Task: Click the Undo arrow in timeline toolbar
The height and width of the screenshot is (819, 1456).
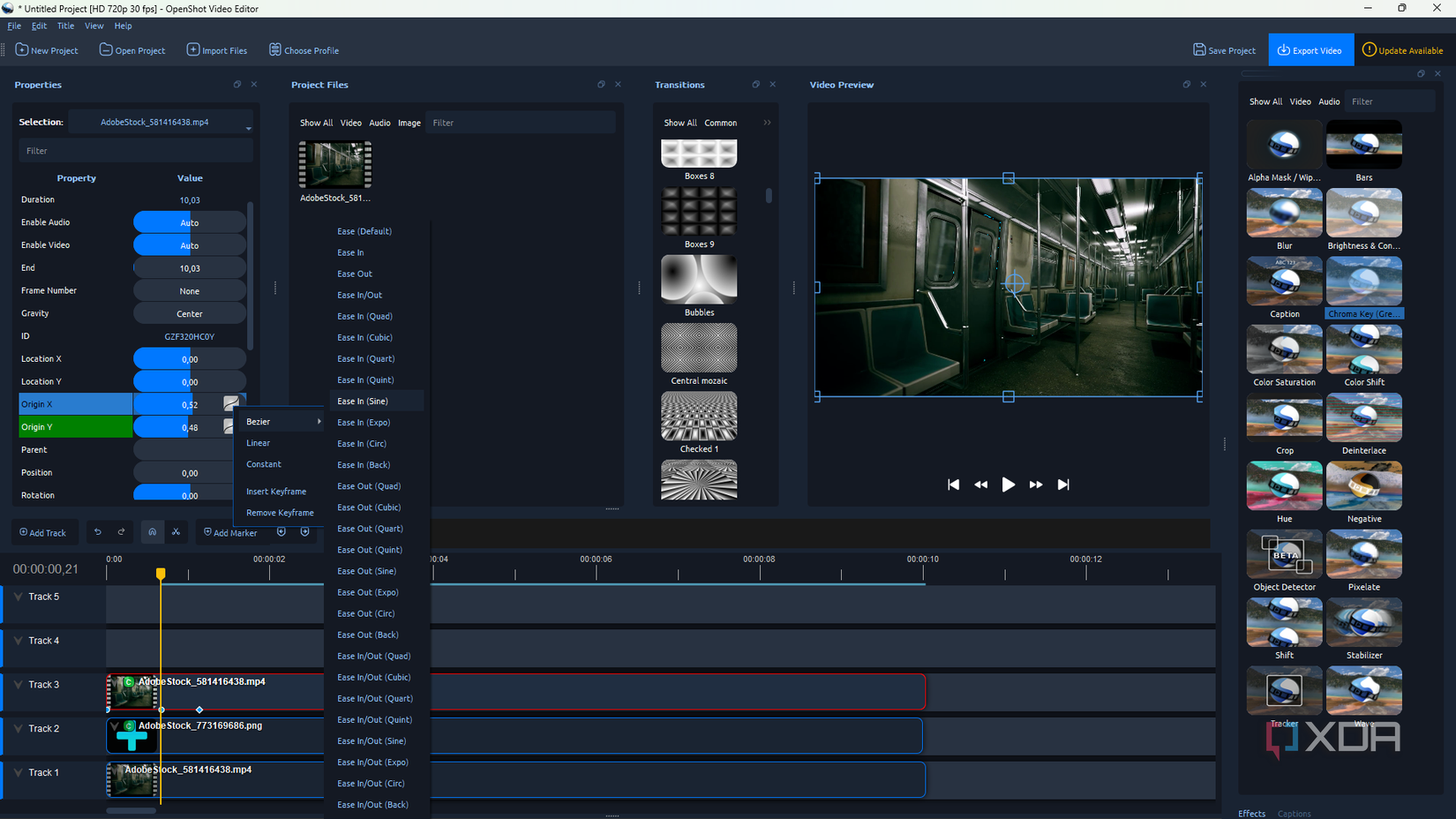Action: point(98,532)
